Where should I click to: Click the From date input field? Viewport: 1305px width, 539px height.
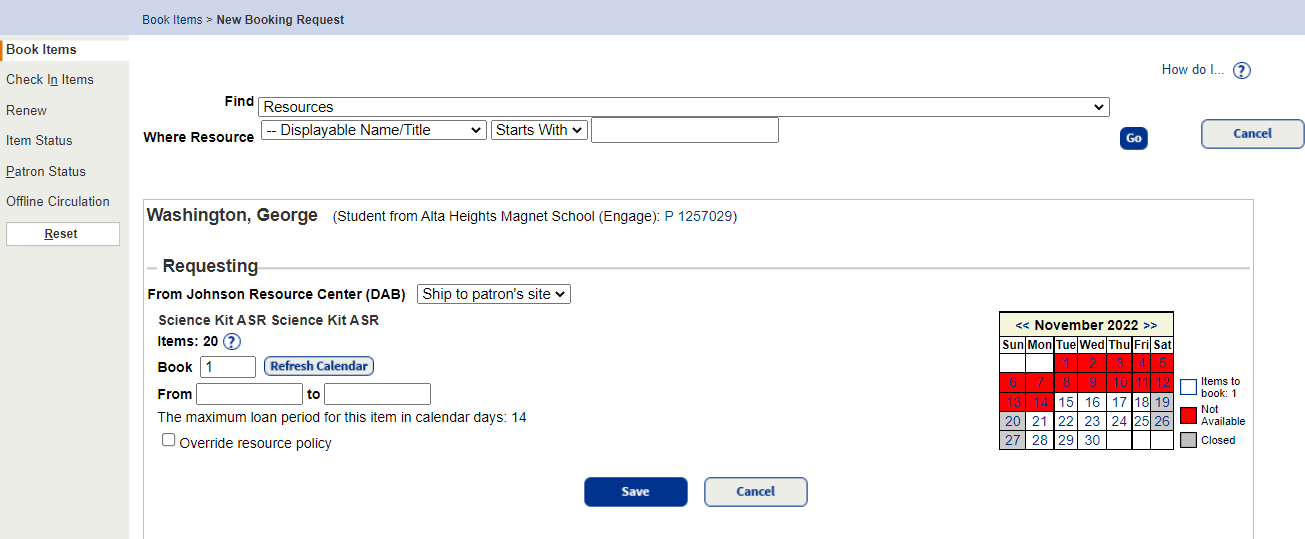coord(249,394)
